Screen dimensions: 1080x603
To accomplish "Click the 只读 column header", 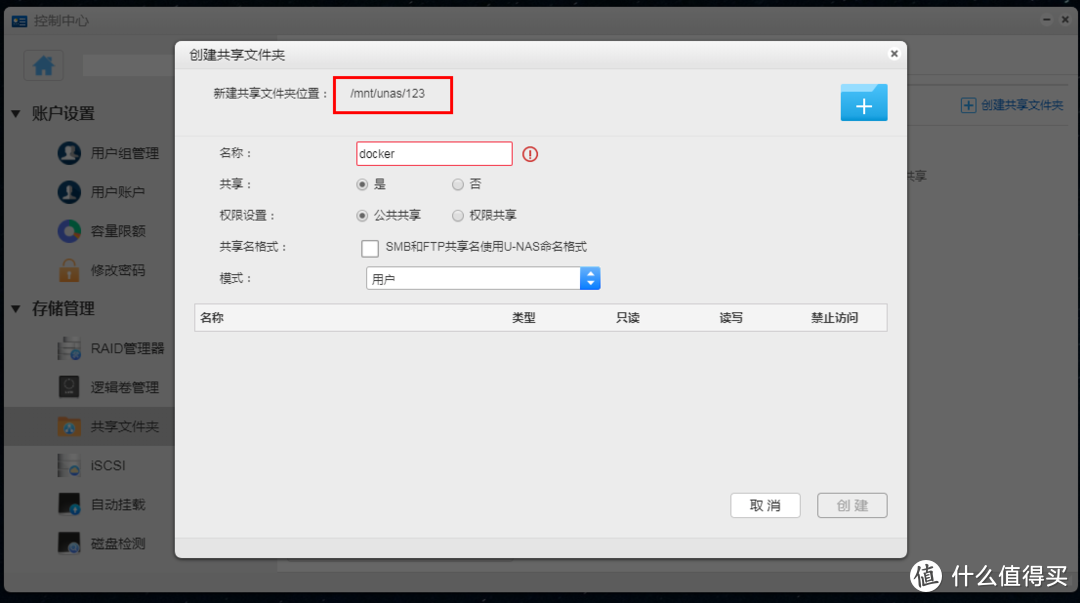I will pyautogui.click(x=627, y=318).
